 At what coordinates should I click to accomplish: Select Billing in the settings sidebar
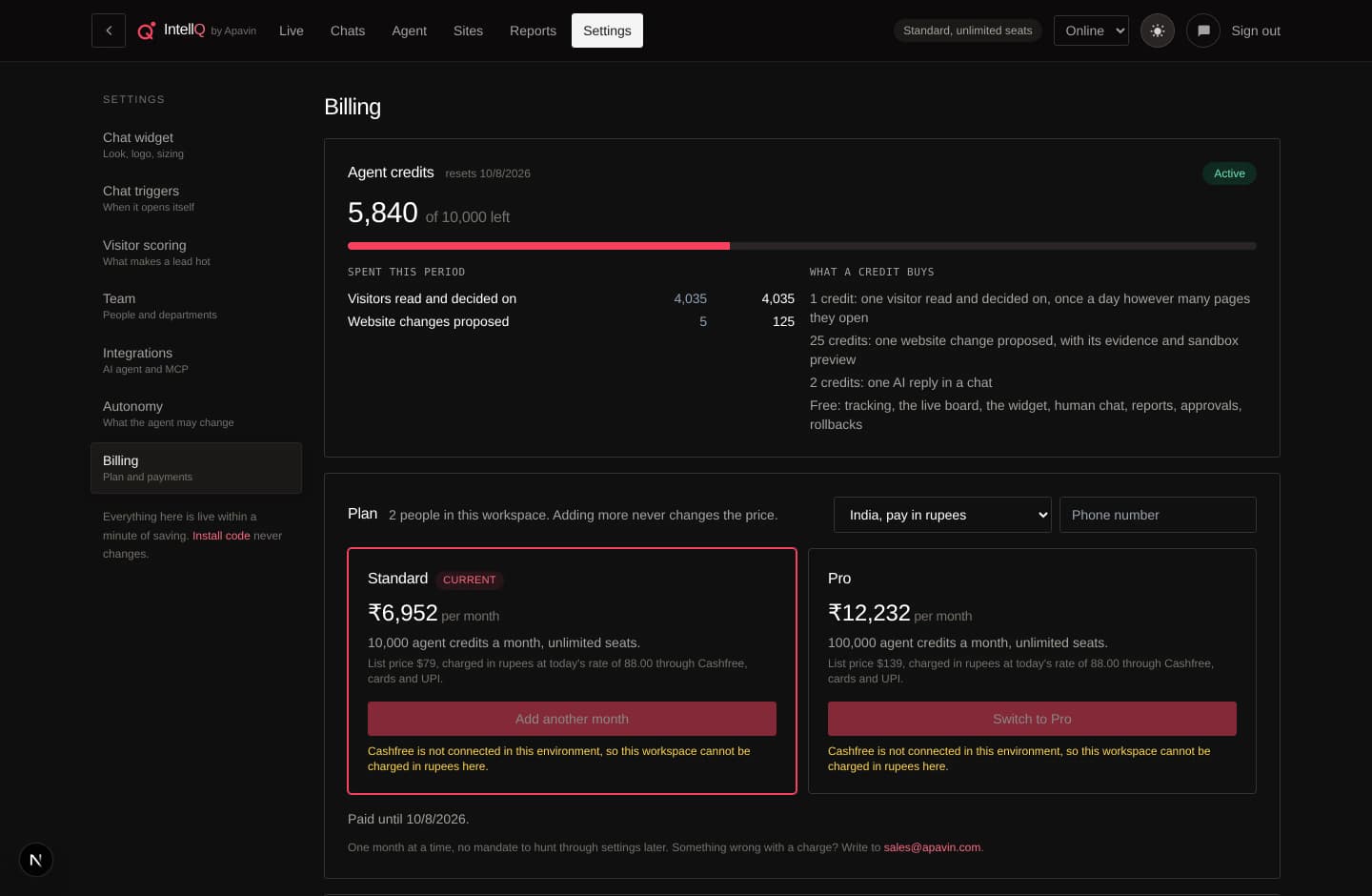coord(196,468)
